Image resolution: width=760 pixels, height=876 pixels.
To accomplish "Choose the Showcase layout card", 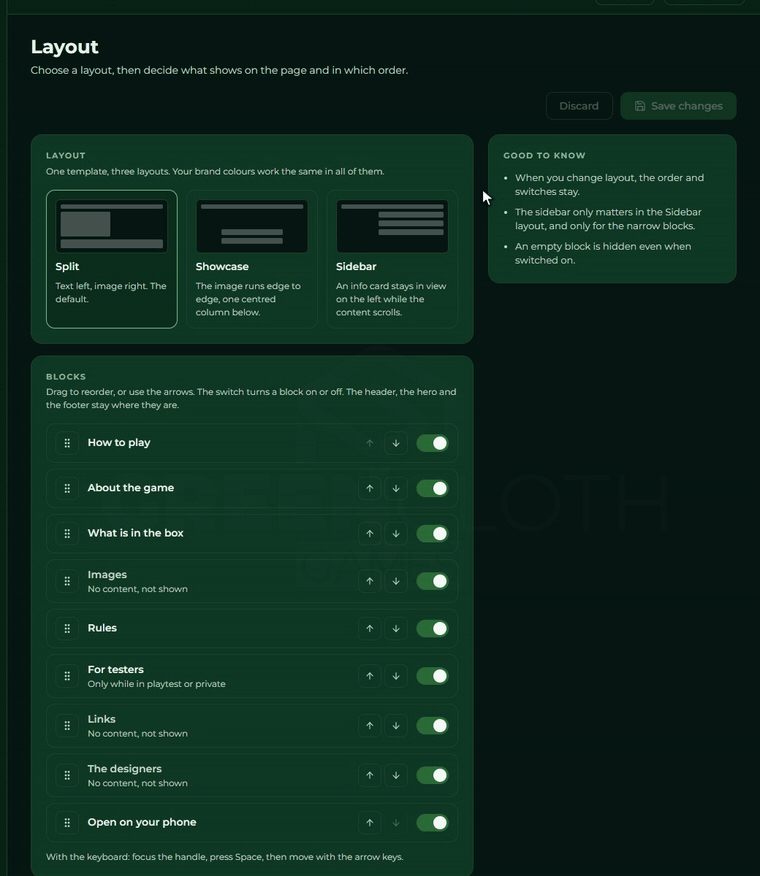I will click(x=252, y=259).
